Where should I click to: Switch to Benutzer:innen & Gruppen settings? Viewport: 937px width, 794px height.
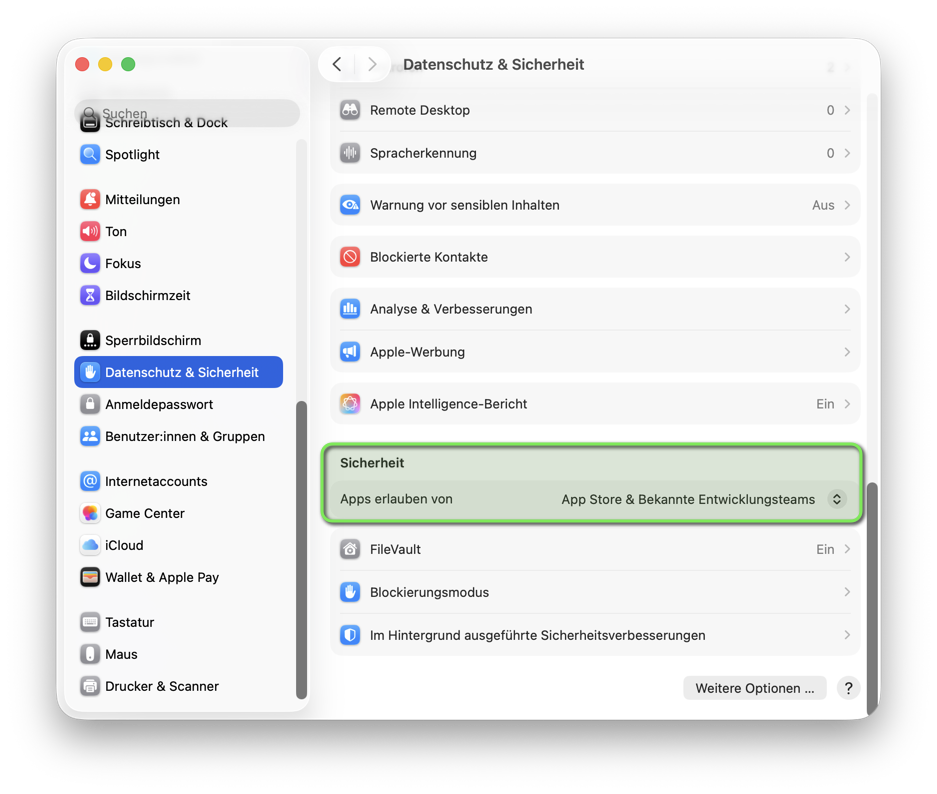coord(185,437)
